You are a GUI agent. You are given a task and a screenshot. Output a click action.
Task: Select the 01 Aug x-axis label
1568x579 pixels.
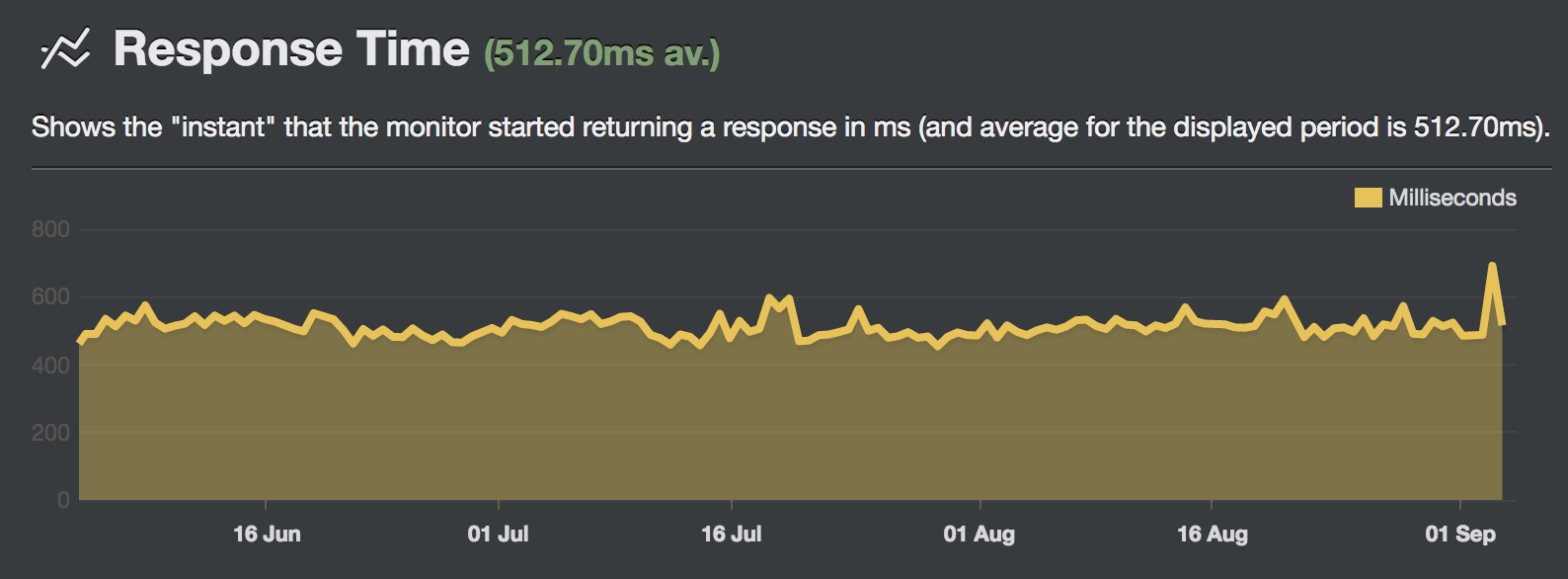(x=980, y=535)
